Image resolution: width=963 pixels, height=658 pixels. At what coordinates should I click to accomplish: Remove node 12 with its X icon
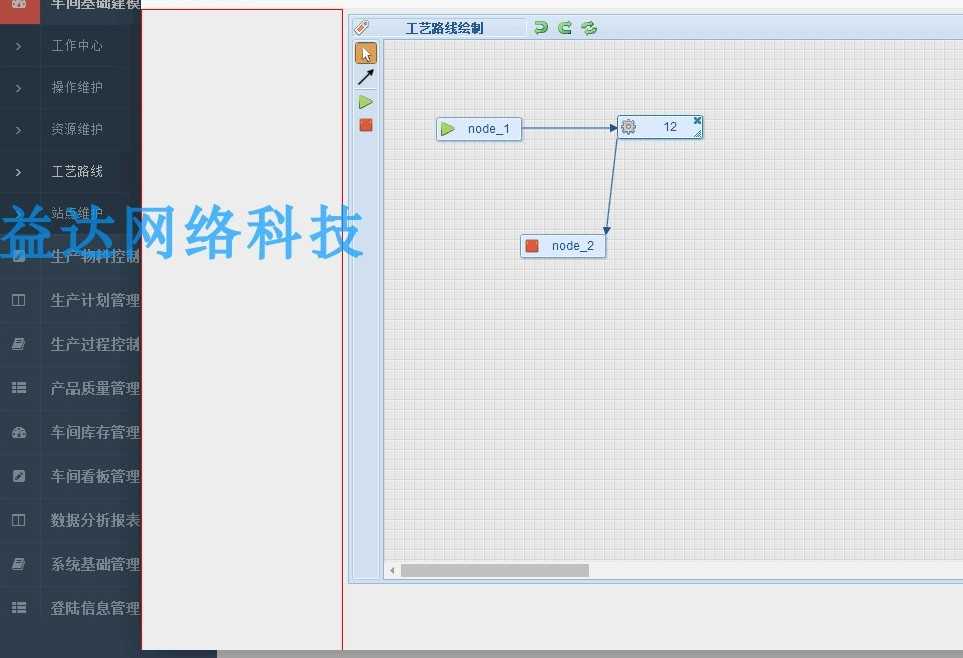click(x=697, y=120)
